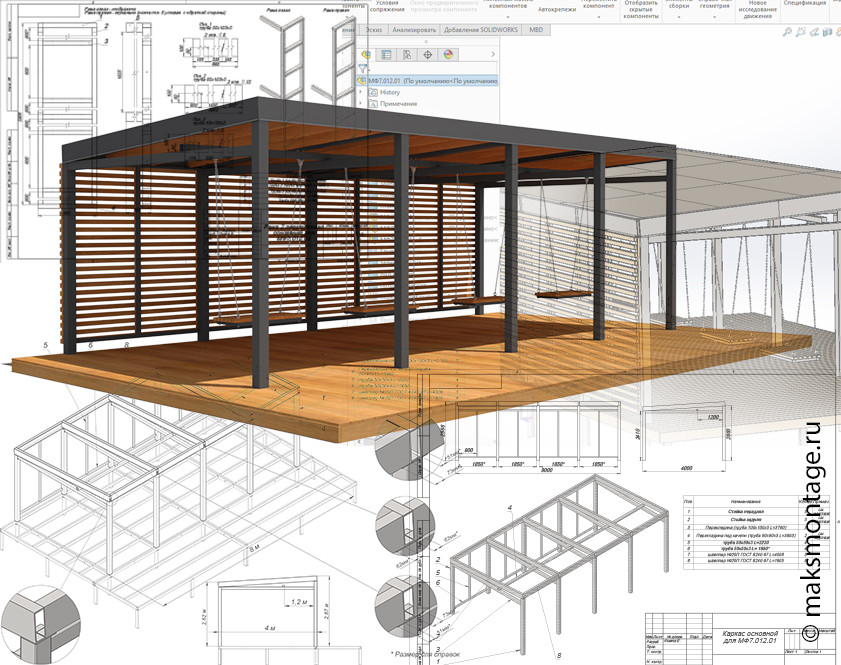841x665 pixels.
Task: Click the Спецификация ribbon command
Action: tap(805, 3)
